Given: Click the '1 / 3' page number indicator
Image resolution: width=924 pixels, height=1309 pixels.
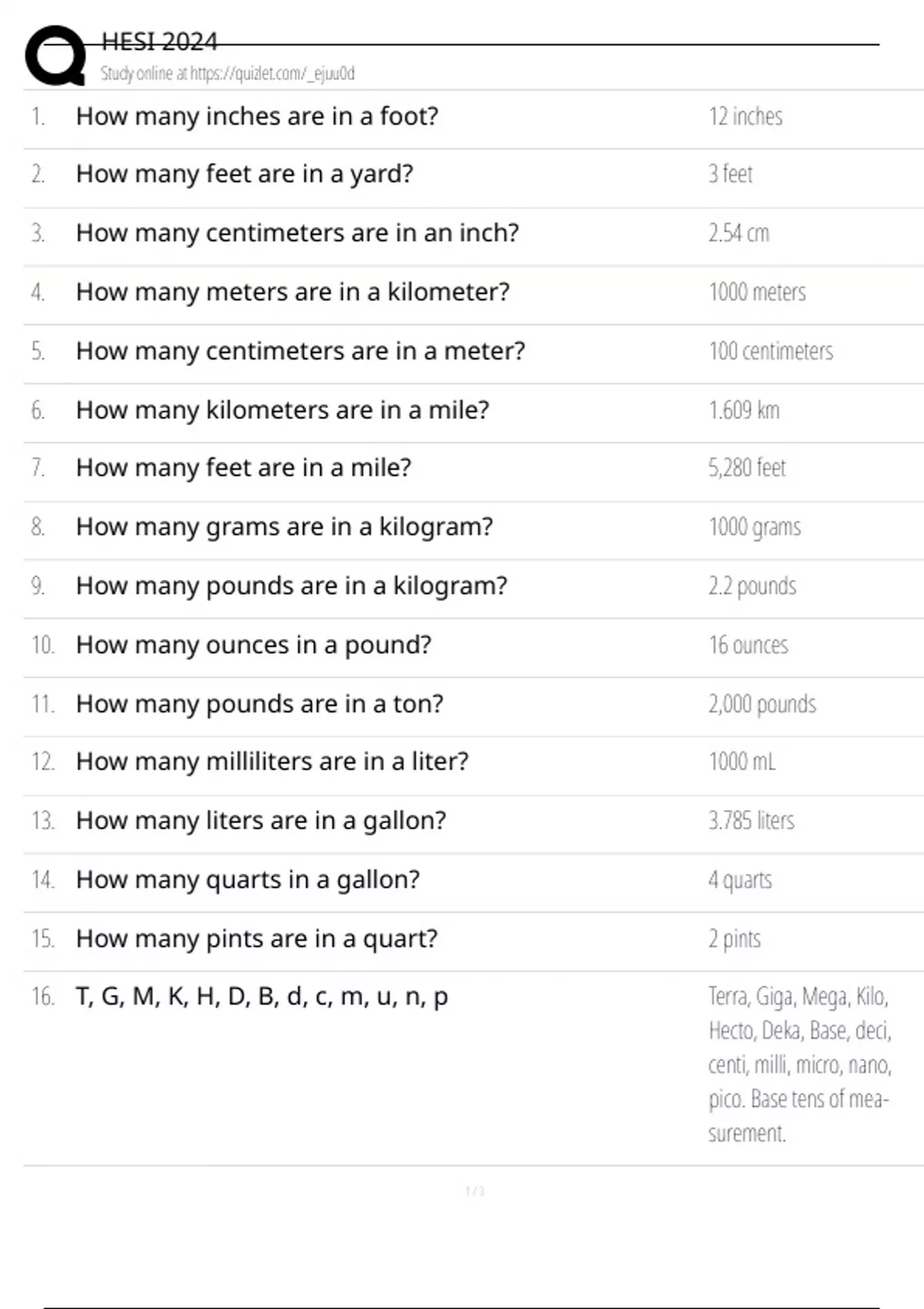Looking at the screenshot, I should 474,1191.
